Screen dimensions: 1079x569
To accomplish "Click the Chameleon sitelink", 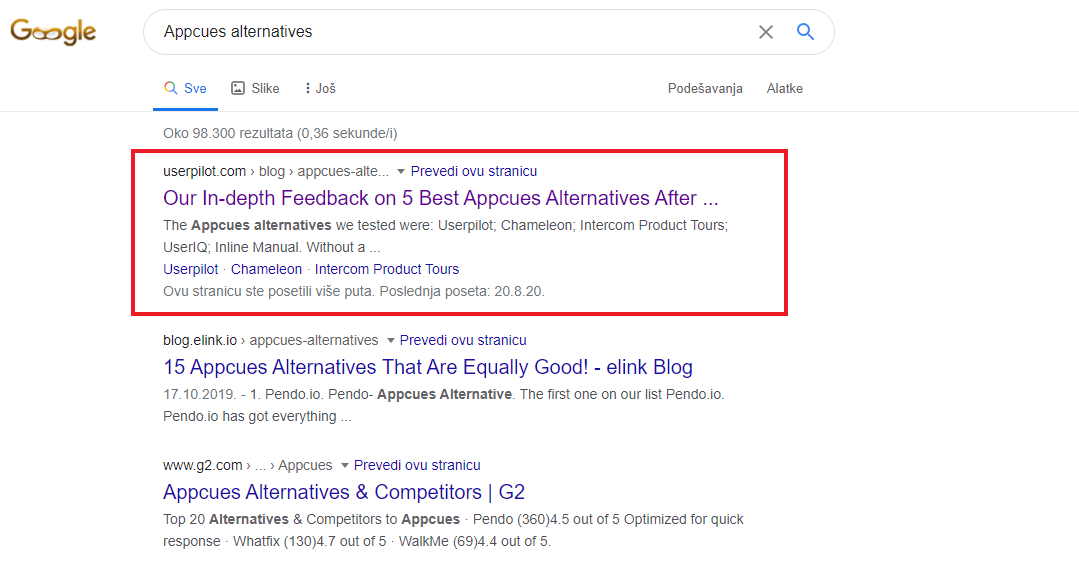I will click(x=266, y=269).
